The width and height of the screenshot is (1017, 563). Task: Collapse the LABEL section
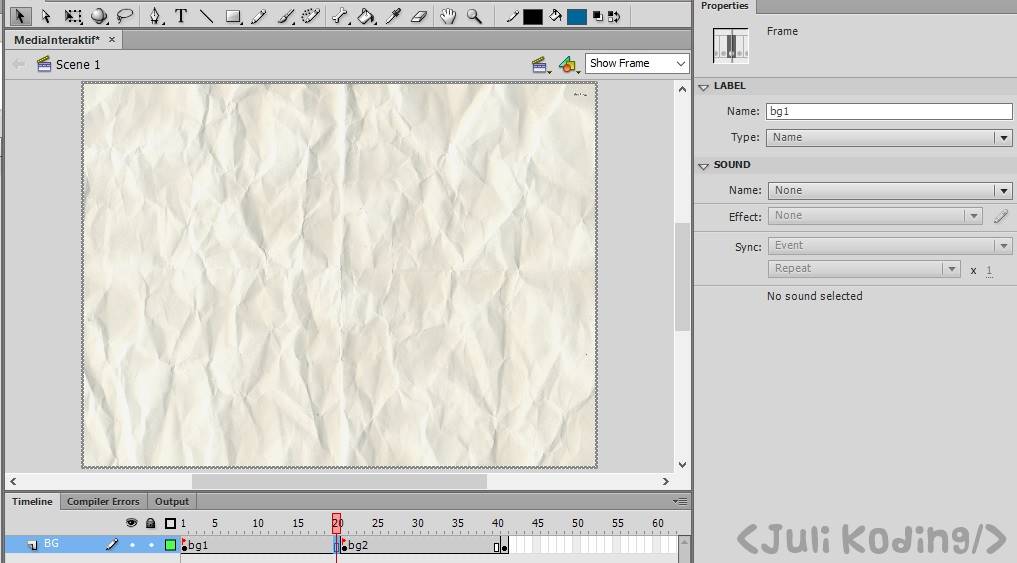pos(704,87)
